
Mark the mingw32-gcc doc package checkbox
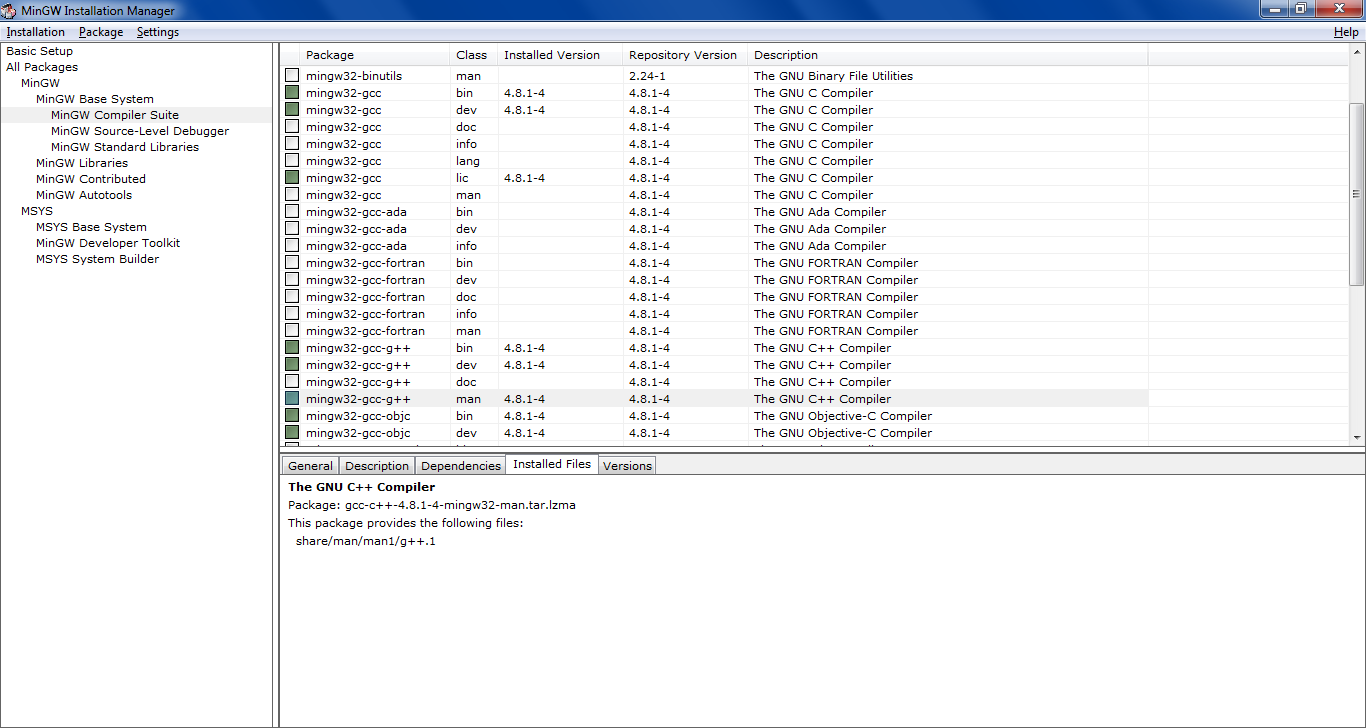(292, 127)
